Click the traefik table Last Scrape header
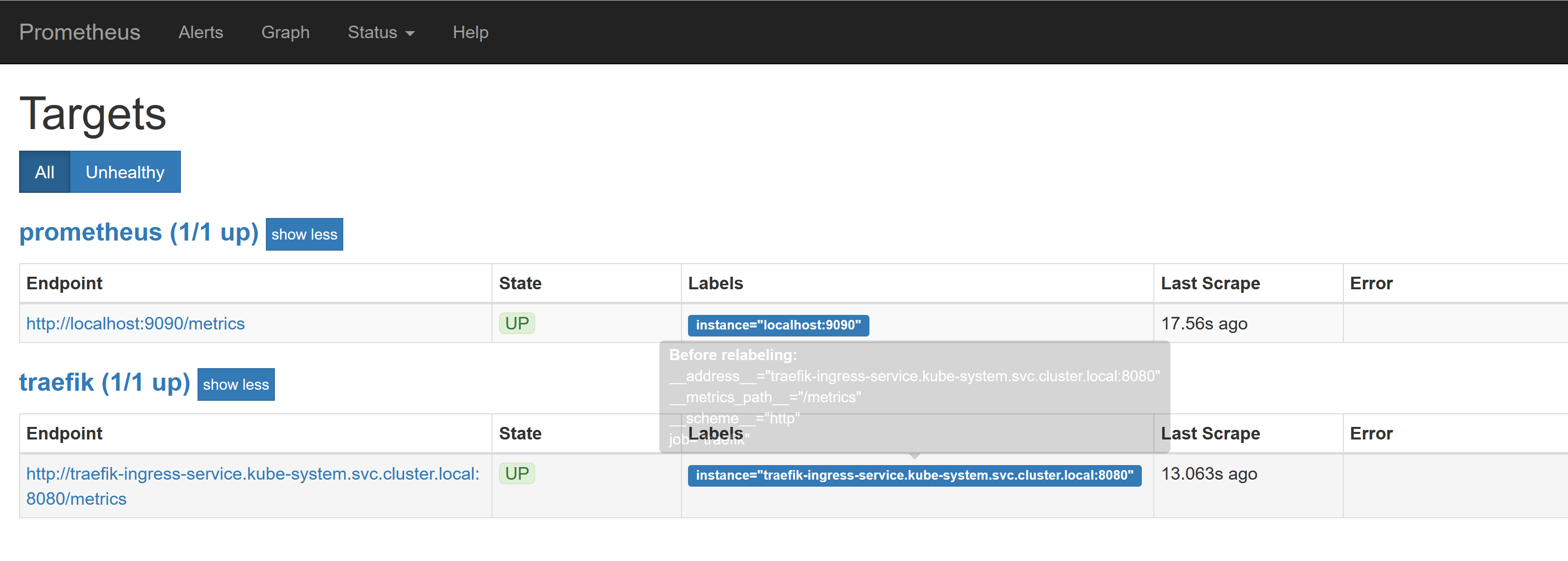The height and width of the screenshot is (561, 1568). [1210, 434]
